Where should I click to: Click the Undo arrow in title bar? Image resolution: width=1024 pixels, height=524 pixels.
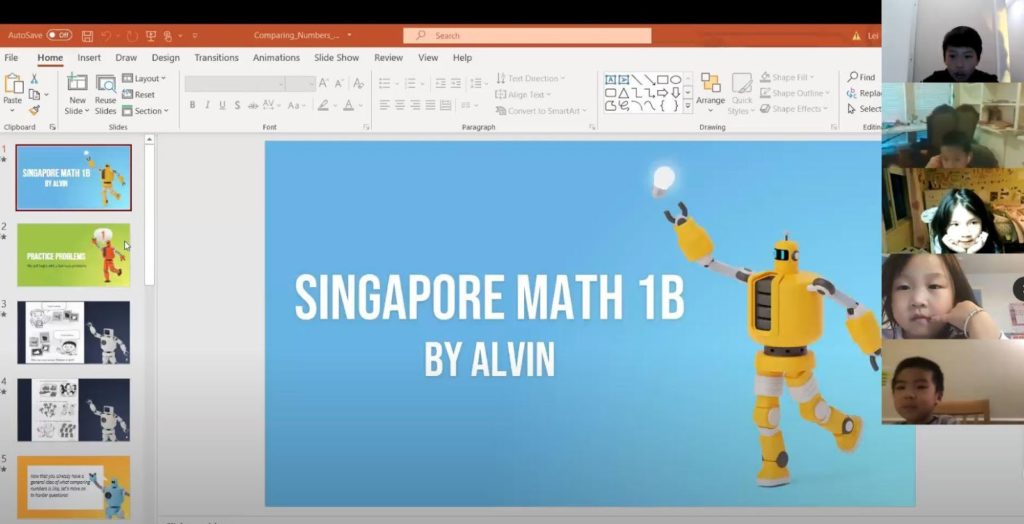tap(106, 35)
